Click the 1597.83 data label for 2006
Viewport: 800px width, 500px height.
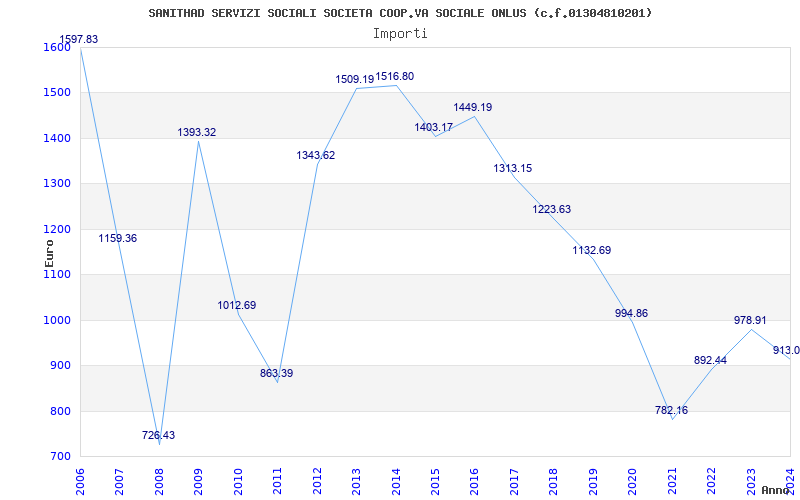pos(79,39)
